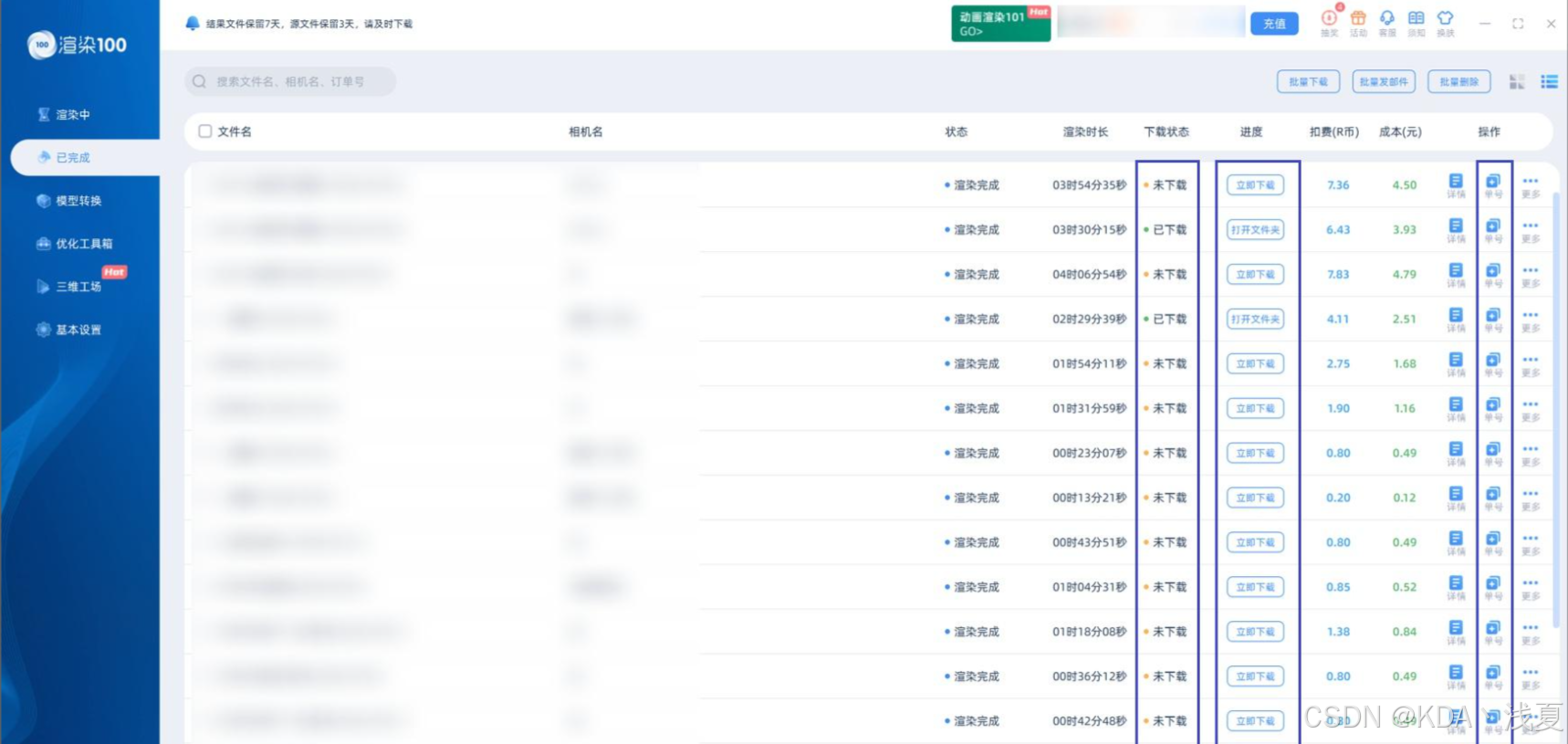This screenshot has width=1568, height=744.
Task: Go to the 渲染中 sidebar section
Action: (x=64, y=115)
